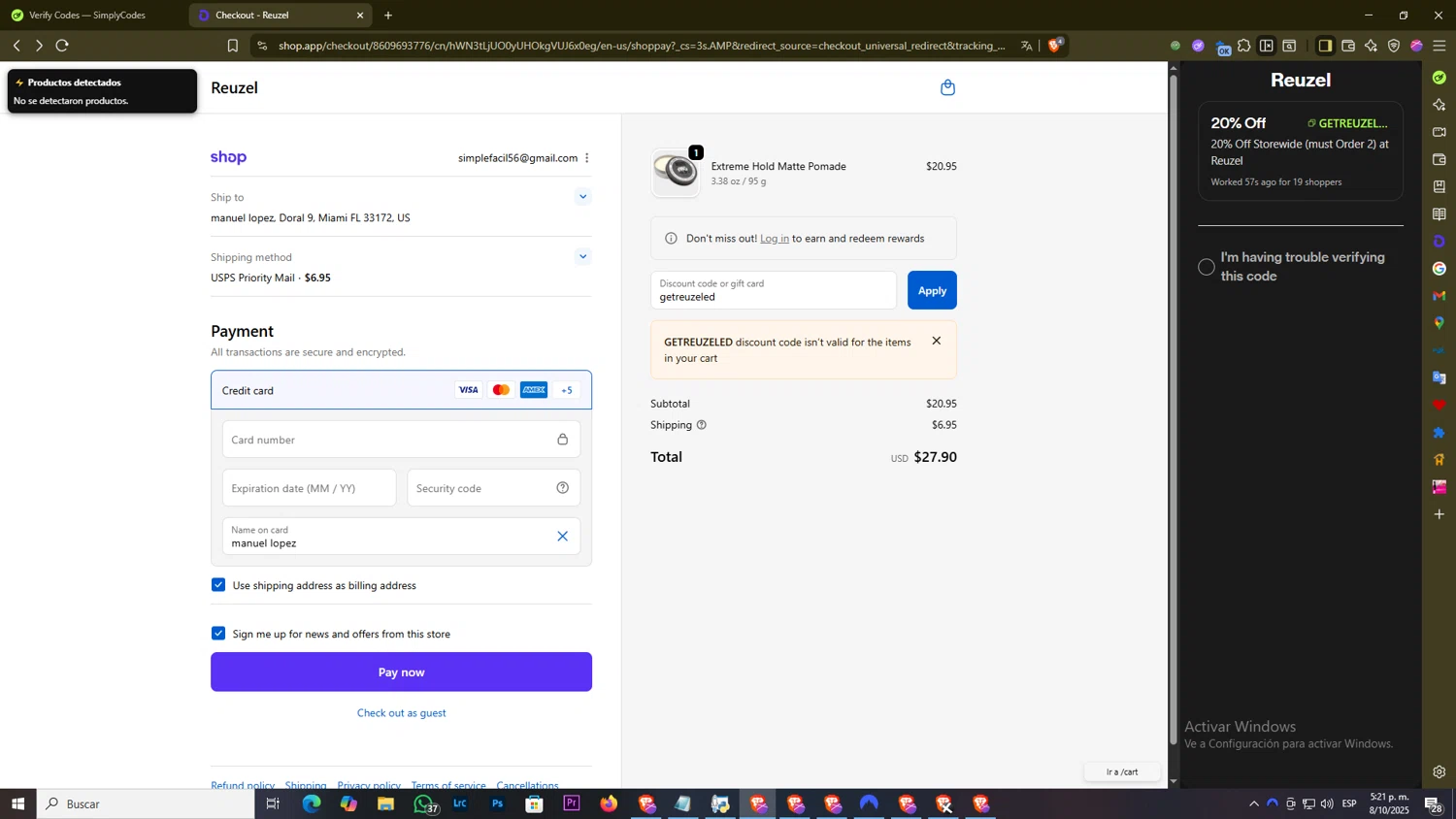Screen dimensions: 1456x819
Task: Click the shipping info question icon
Action: click(702, 425)
